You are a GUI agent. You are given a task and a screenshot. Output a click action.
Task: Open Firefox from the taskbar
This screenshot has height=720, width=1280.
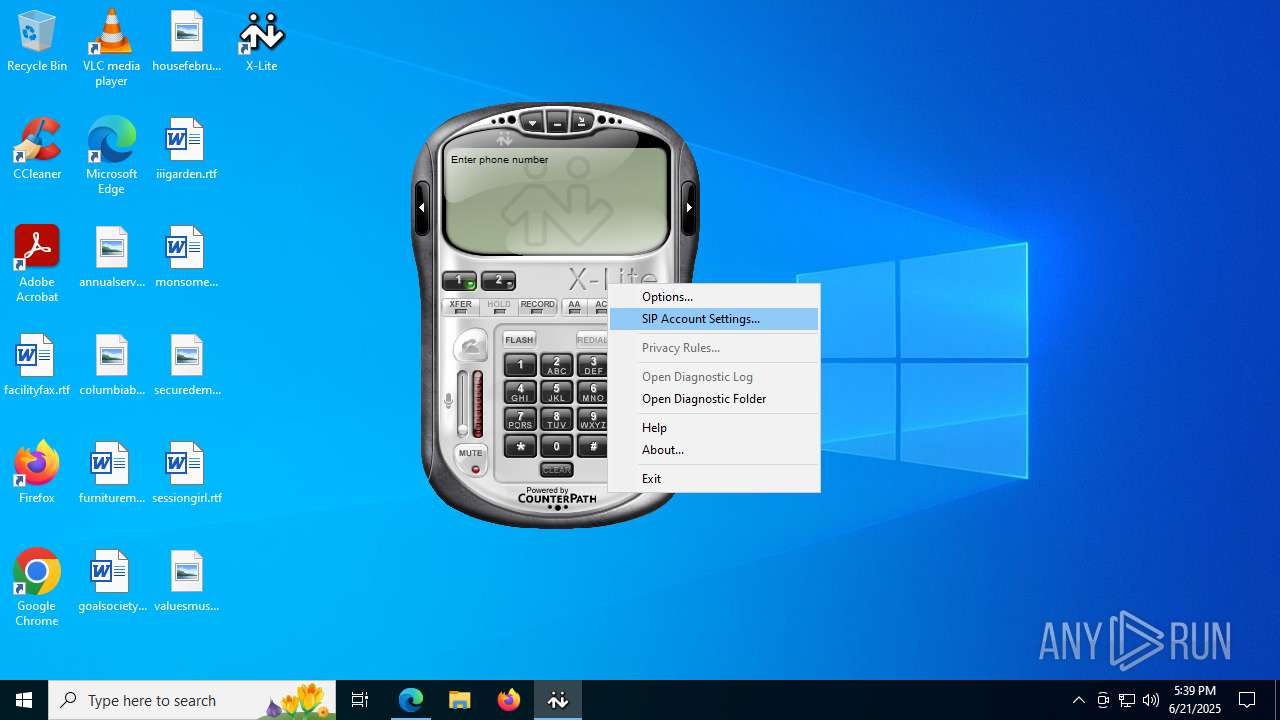(x=509, y=700)
